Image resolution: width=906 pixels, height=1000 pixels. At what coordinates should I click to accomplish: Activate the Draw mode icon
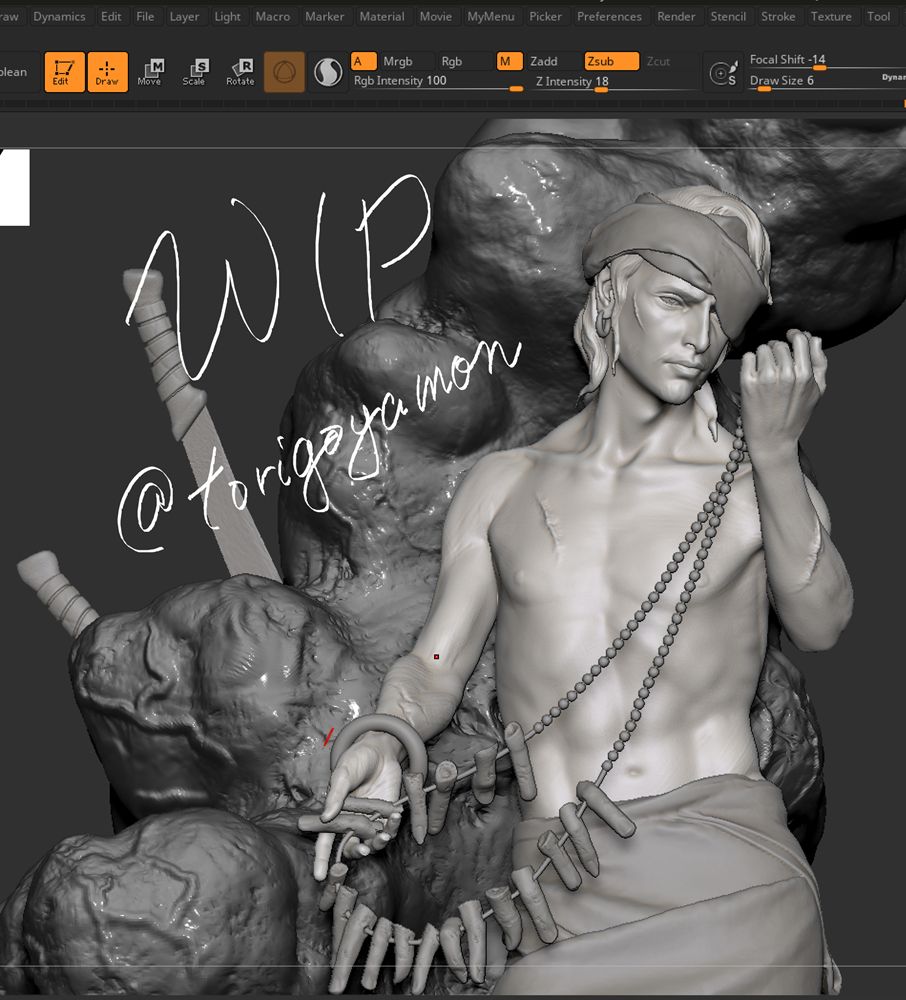click(107, 72)
